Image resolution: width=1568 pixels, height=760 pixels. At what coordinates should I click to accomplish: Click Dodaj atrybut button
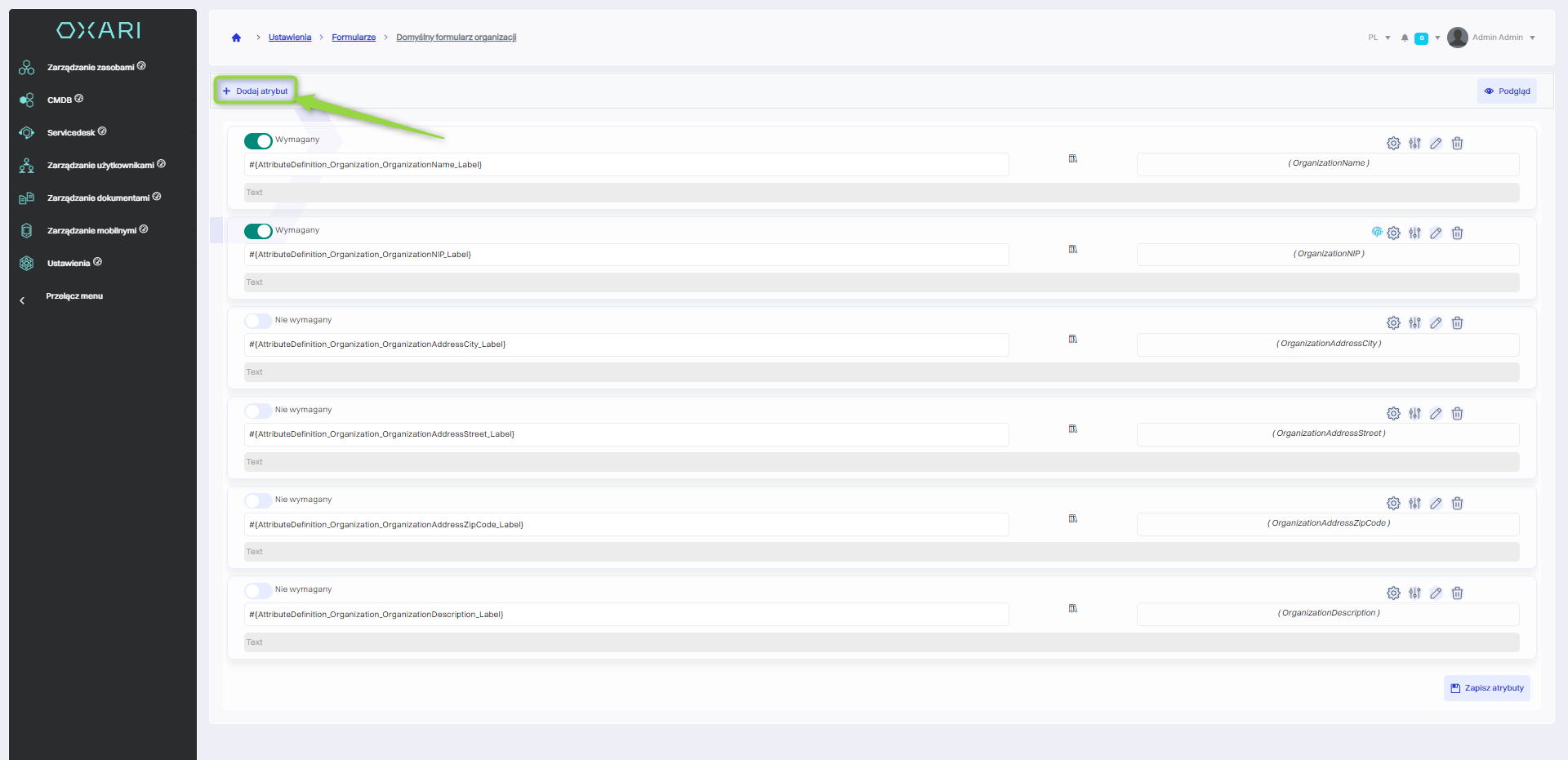pos(256,91)
